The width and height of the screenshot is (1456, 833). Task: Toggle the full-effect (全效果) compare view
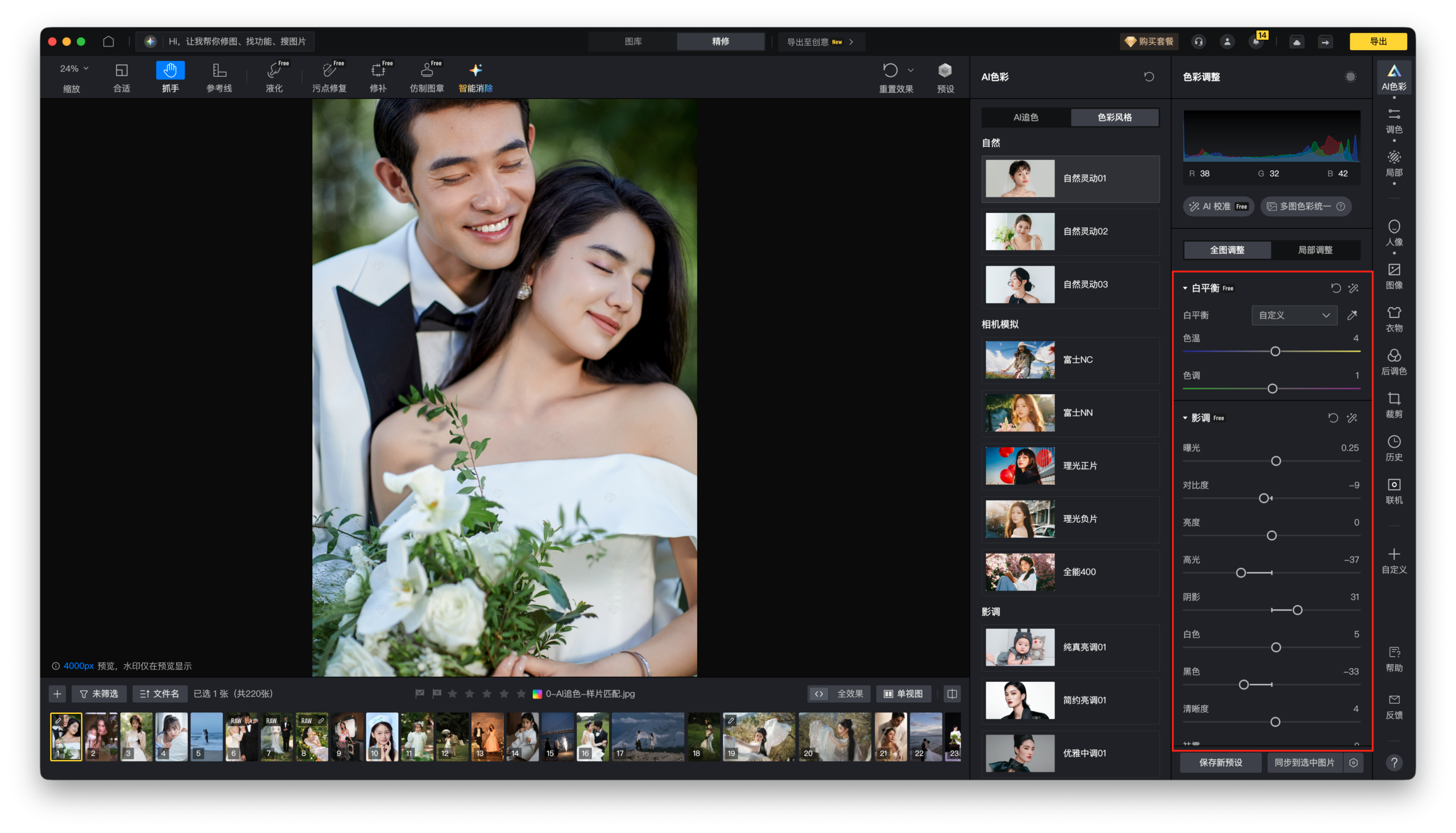click(x=839, y=694)
